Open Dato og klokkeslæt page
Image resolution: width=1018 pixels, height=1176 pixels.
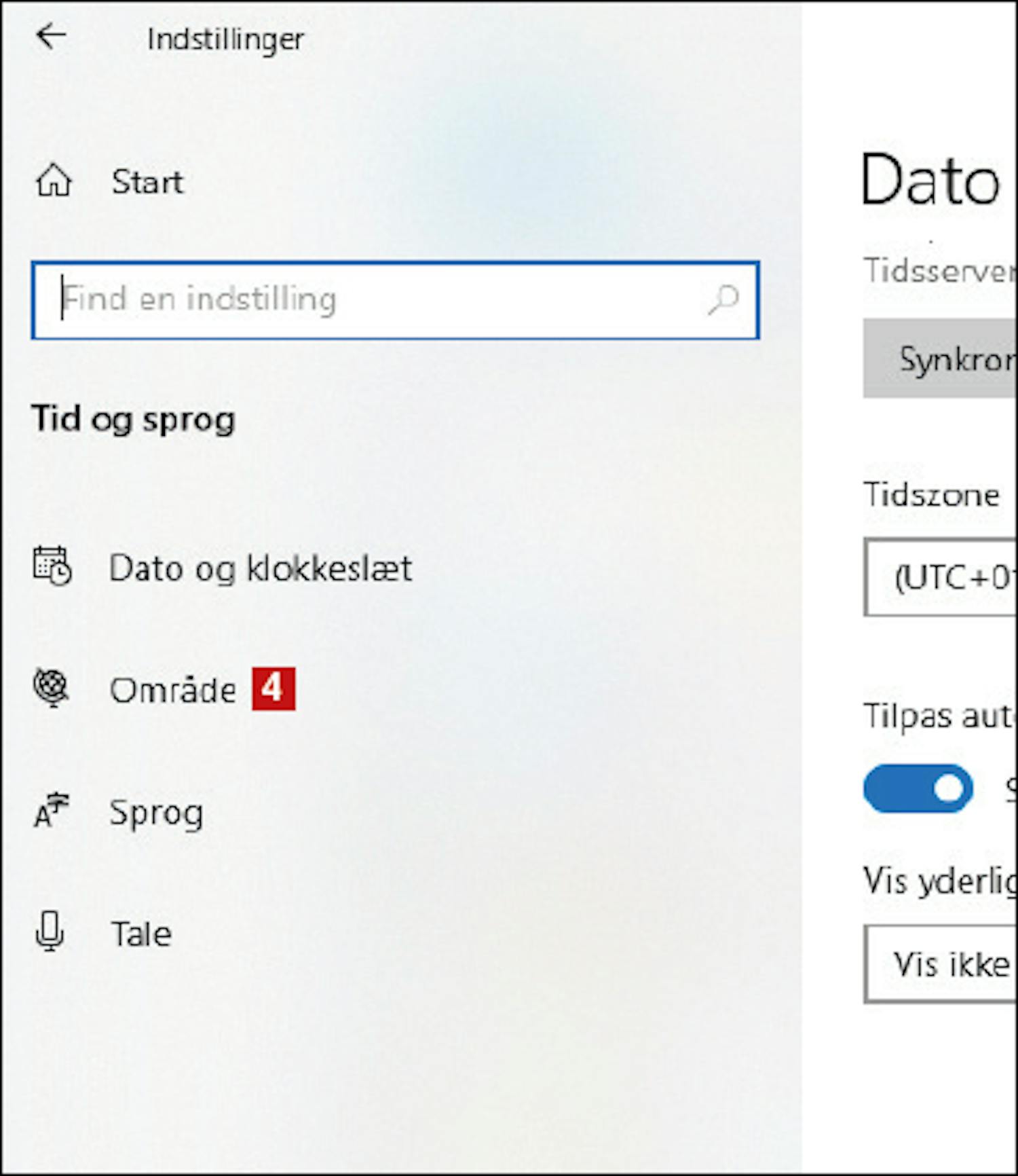[x=261, y=568]
